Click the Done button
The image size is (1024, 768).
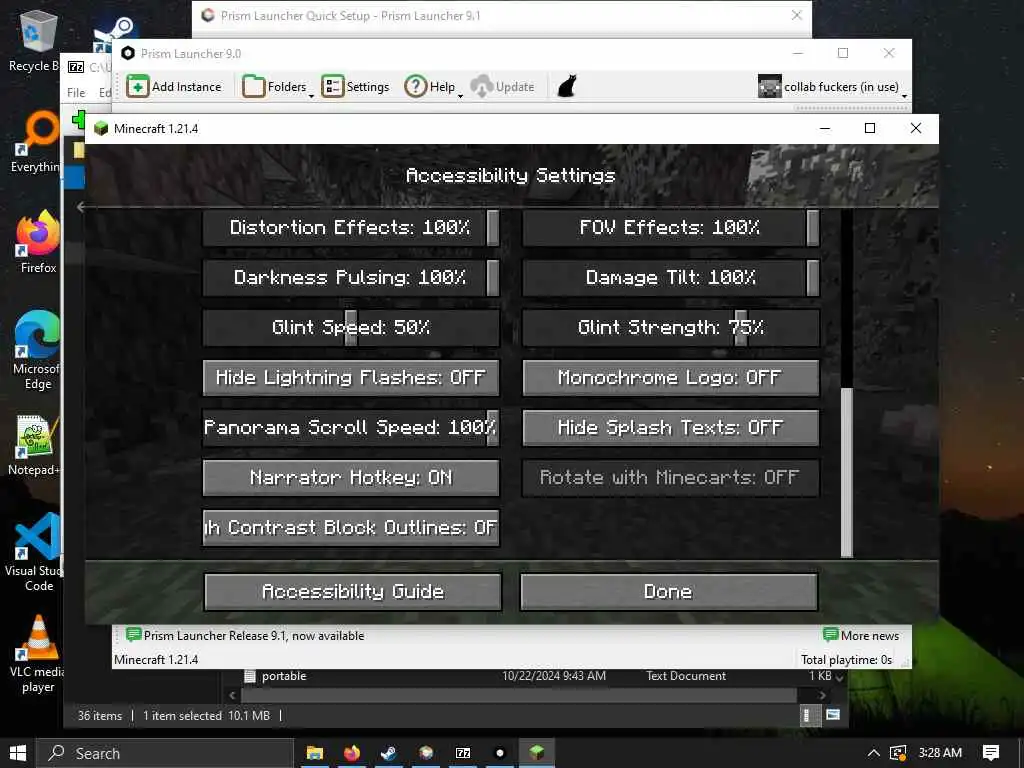pyautogui.click(x=669, y=592)
